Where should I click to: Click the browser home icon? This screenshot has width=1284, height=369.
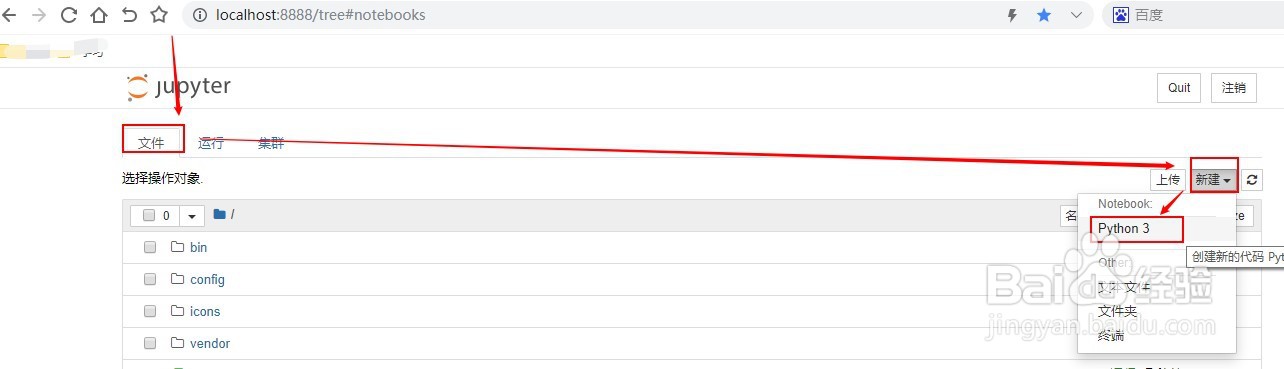tap(98, 15)
